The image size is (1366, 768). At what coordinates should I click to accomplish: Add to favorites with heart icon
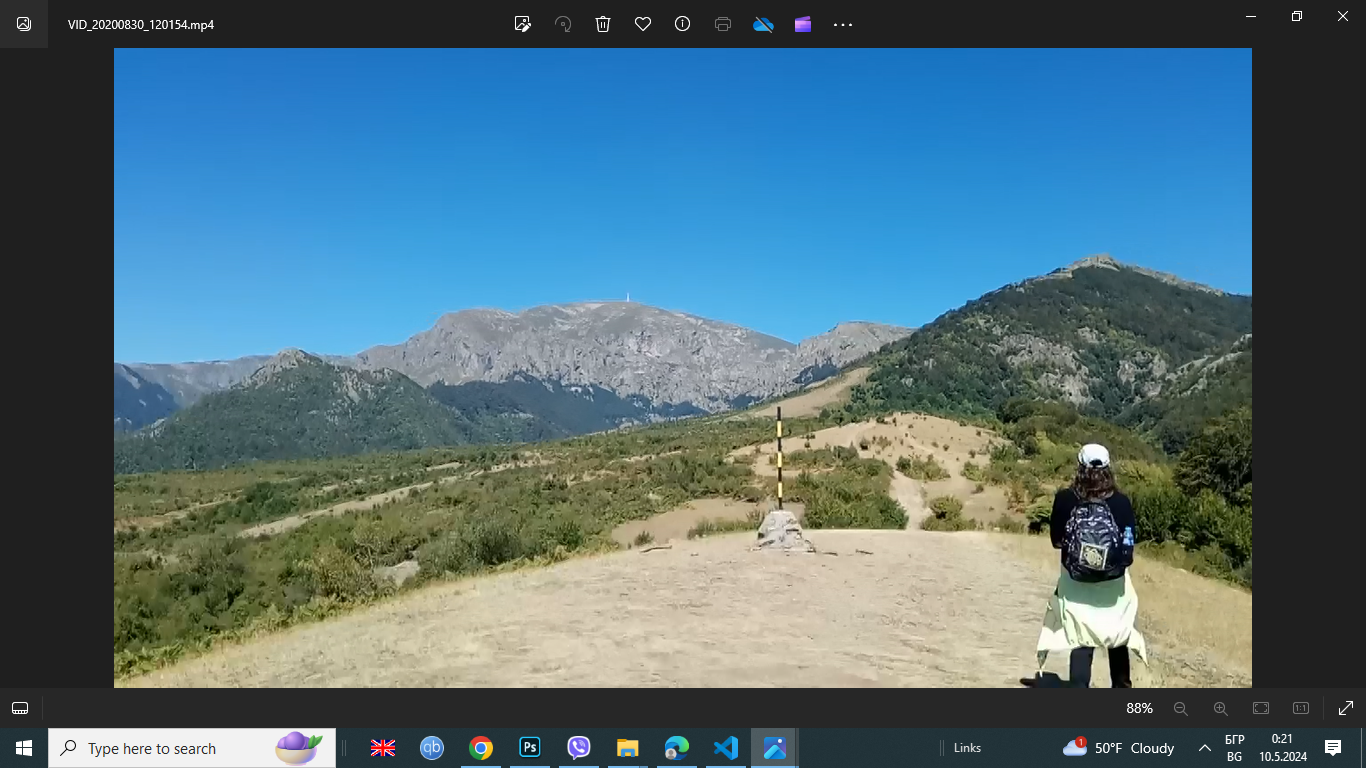(643, 24)
